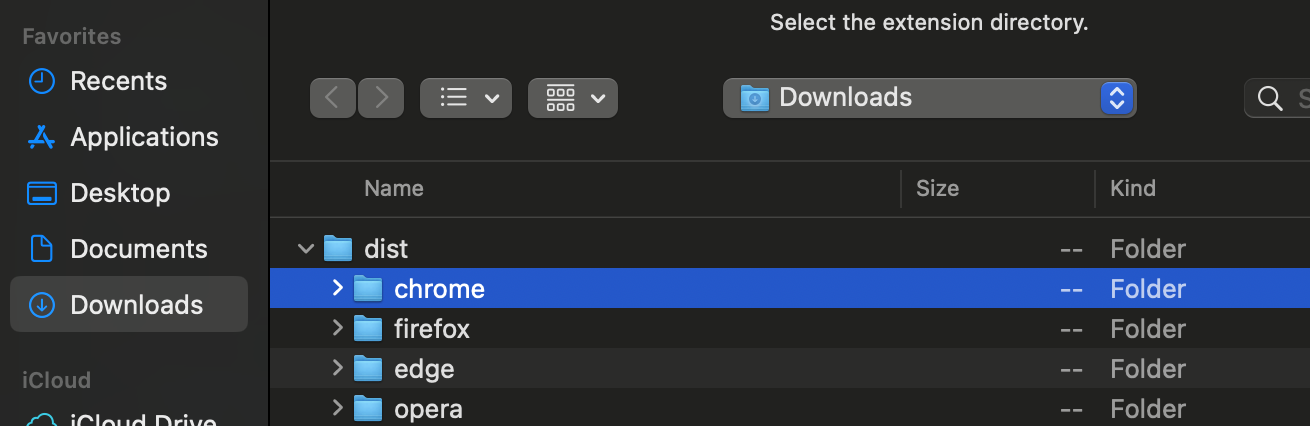1310x426 pixels.
Task: Expand the chrome folder
Action: [x=338, y=288]
